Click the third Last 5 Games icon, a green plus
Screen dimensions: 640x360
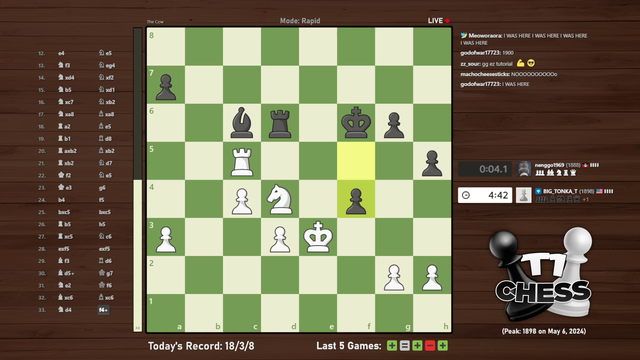pyautogui.click(x=417, y=346)
